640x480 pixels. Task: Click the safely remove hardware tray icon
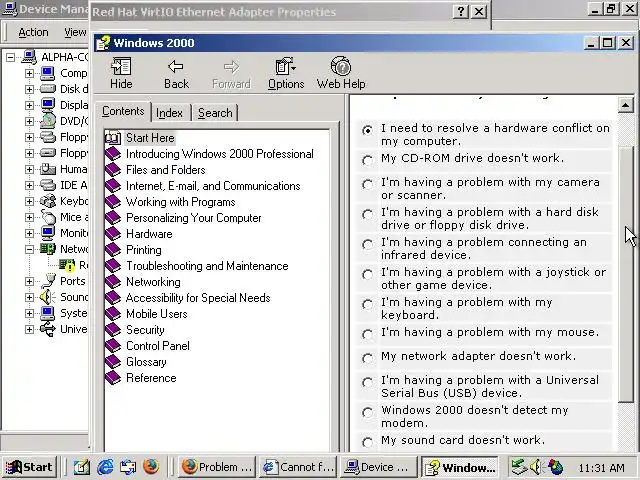pyautogui.click(x=520, y=467)
